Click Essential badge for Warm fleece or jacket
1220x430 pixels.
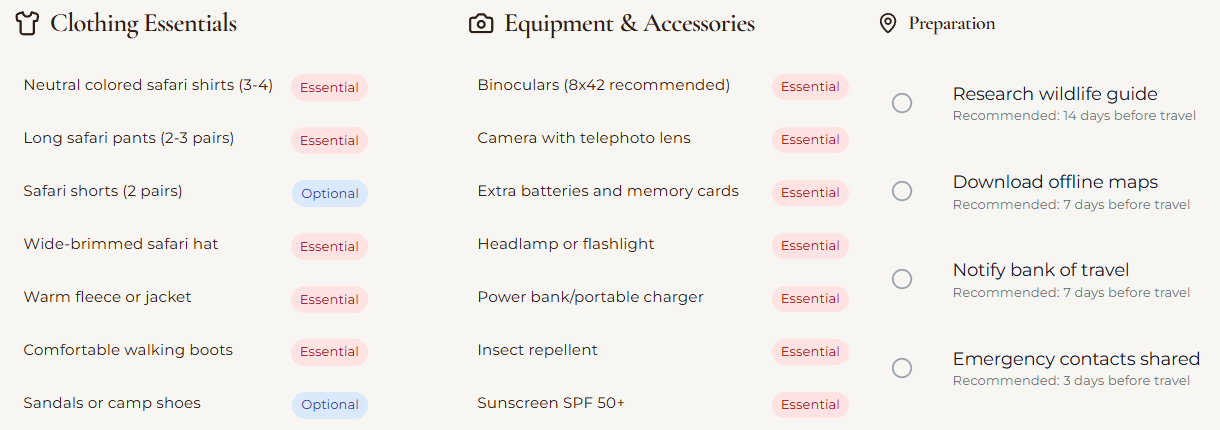coord(329,299)
